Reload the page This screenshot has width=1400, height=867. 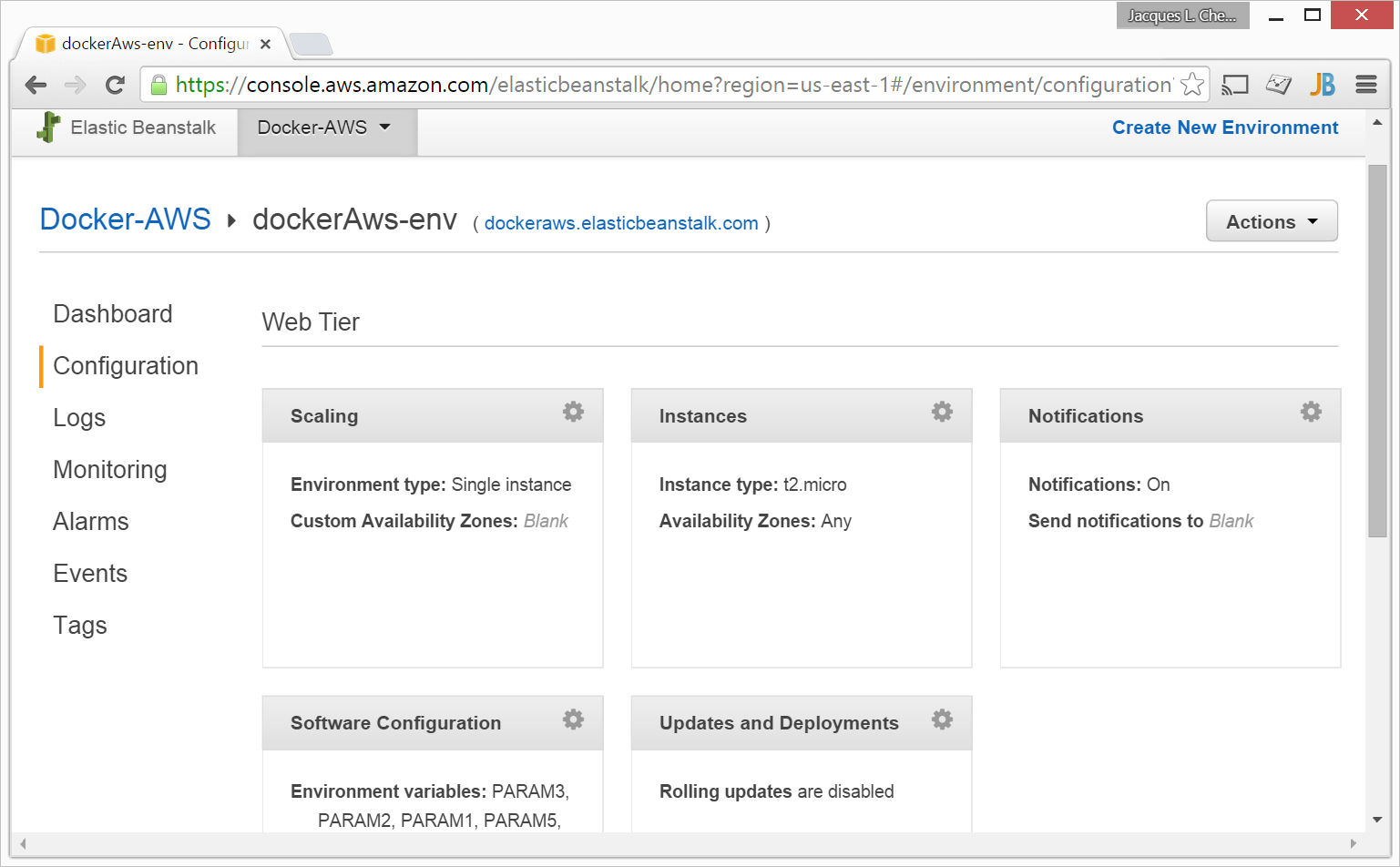tap(115, 85)
